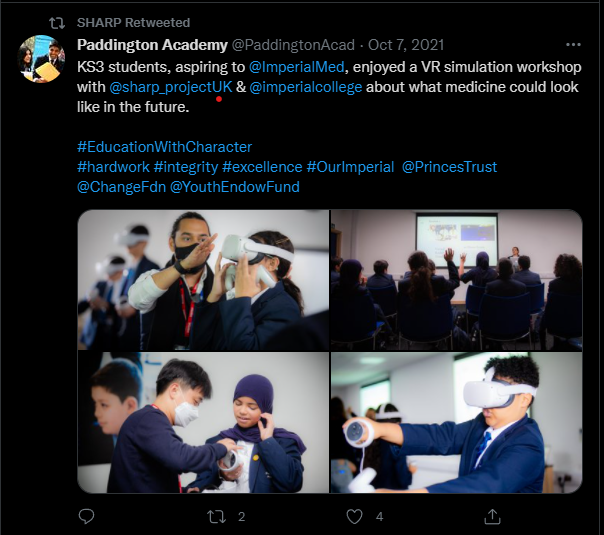
Task: Click the SHARP Retweeted indicator icon
Action: coord(57,23)
